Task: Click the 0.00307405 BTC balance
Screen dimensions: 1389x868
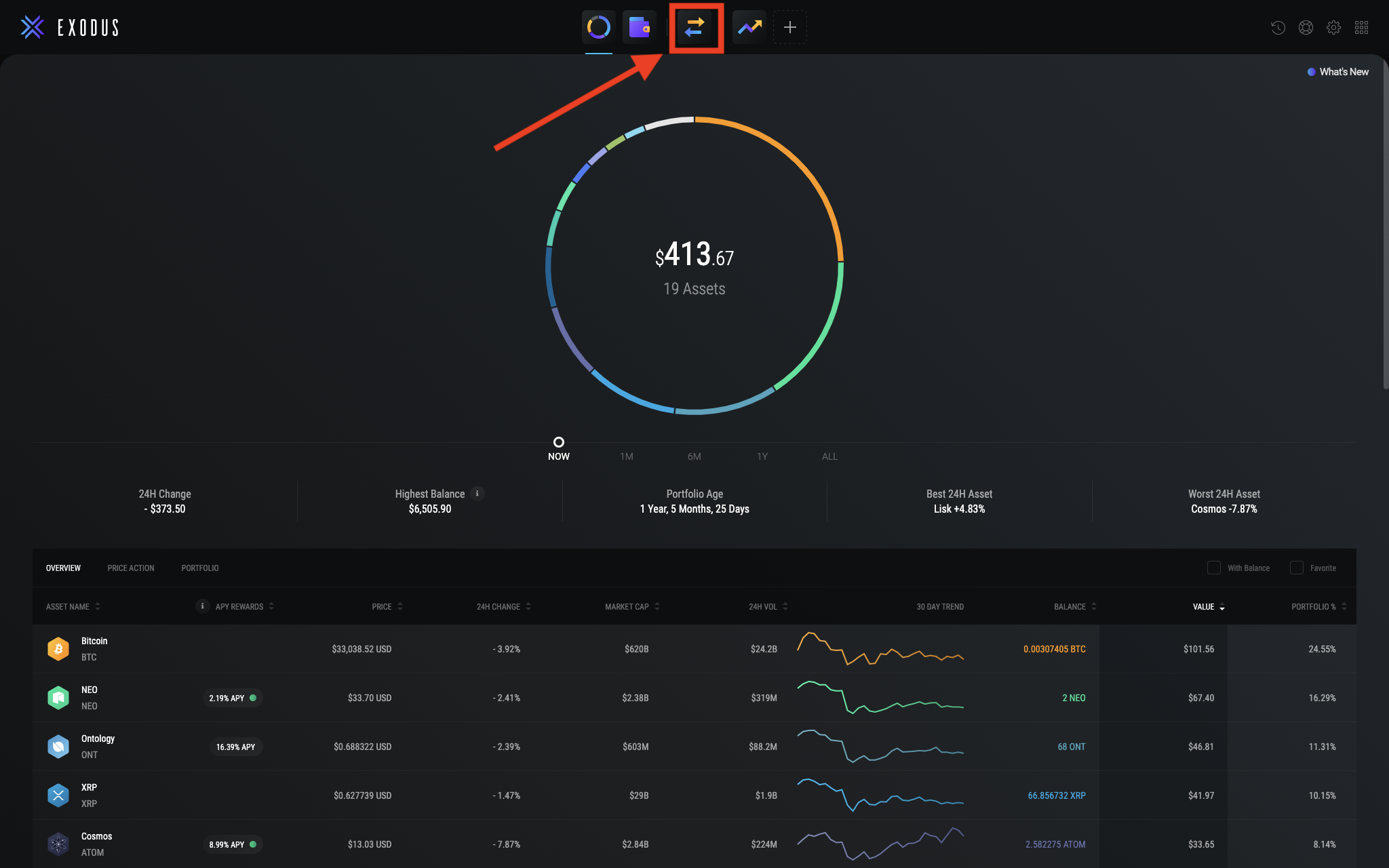Action: click(x=1055, y=649)
